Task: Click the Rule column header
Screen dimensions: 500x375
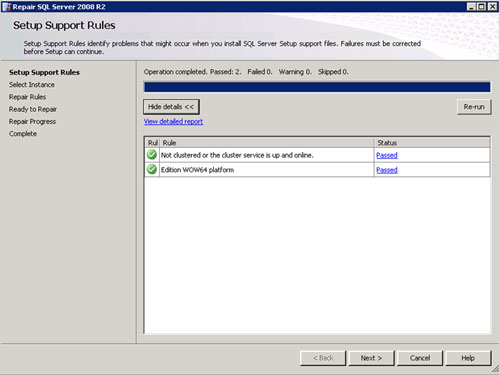Action: pyautogui.click(x=267, y=143)
